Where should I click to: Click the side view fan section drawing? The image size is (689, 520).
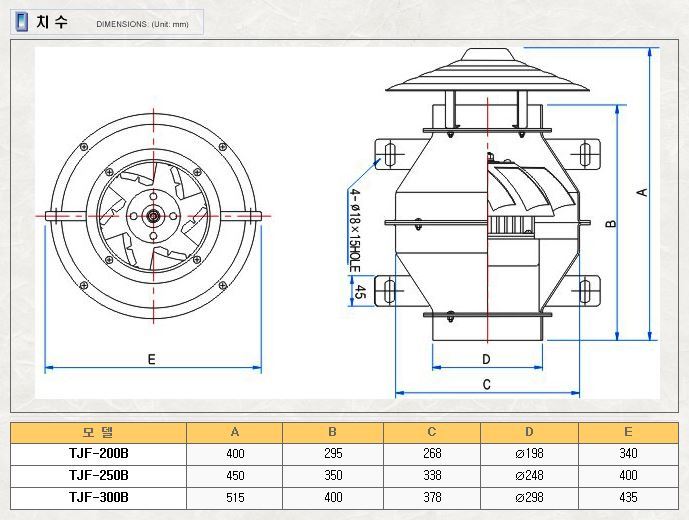pyautogui.click(x=486, y=222)
